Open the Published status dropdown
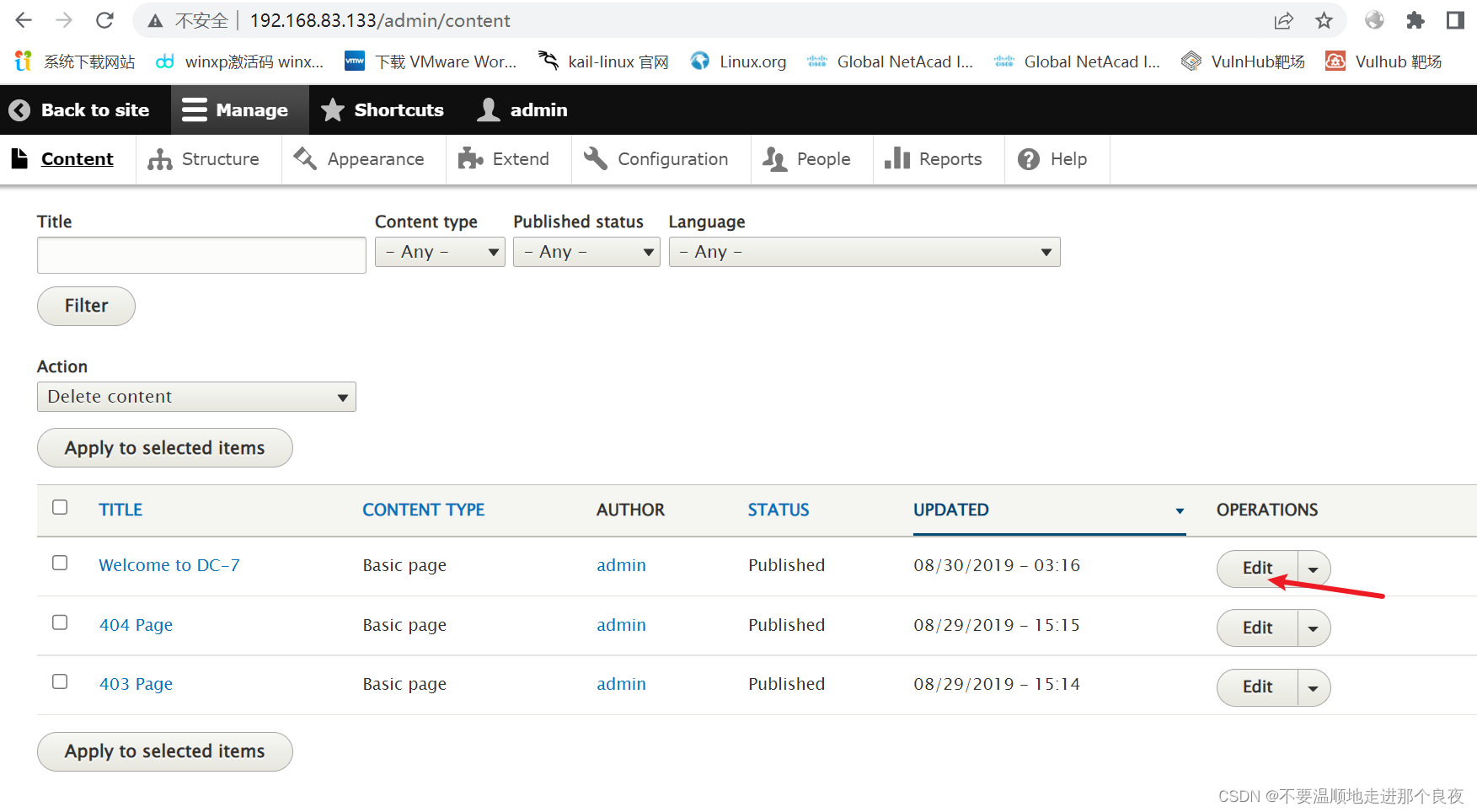 pyautogui.click(x=586, y=252)
